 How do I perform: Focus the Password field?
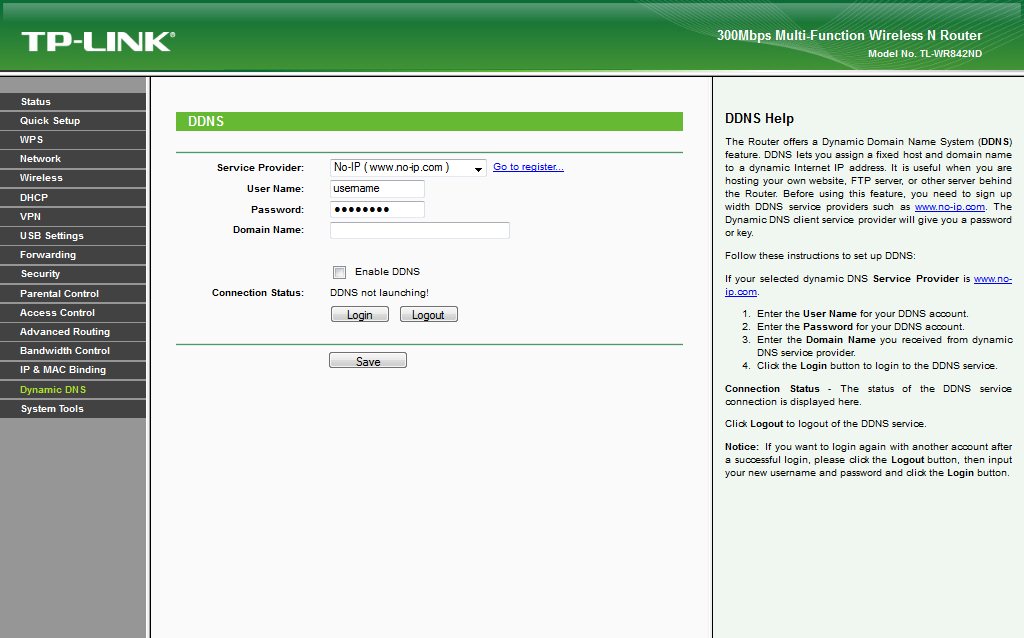377,210
